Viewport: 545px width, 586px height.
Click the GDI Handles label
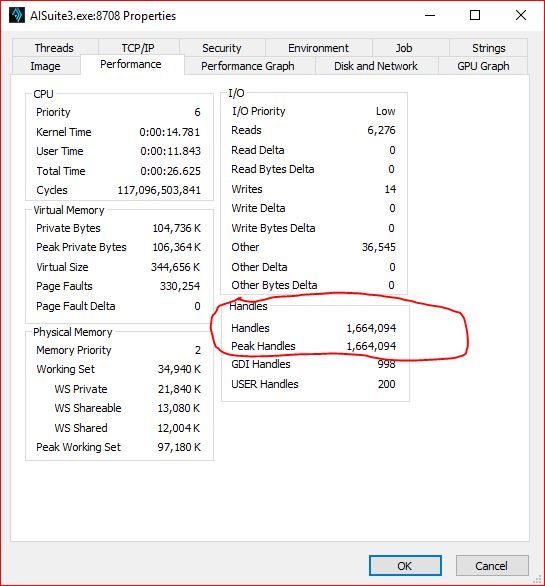[x=261, y=364]
